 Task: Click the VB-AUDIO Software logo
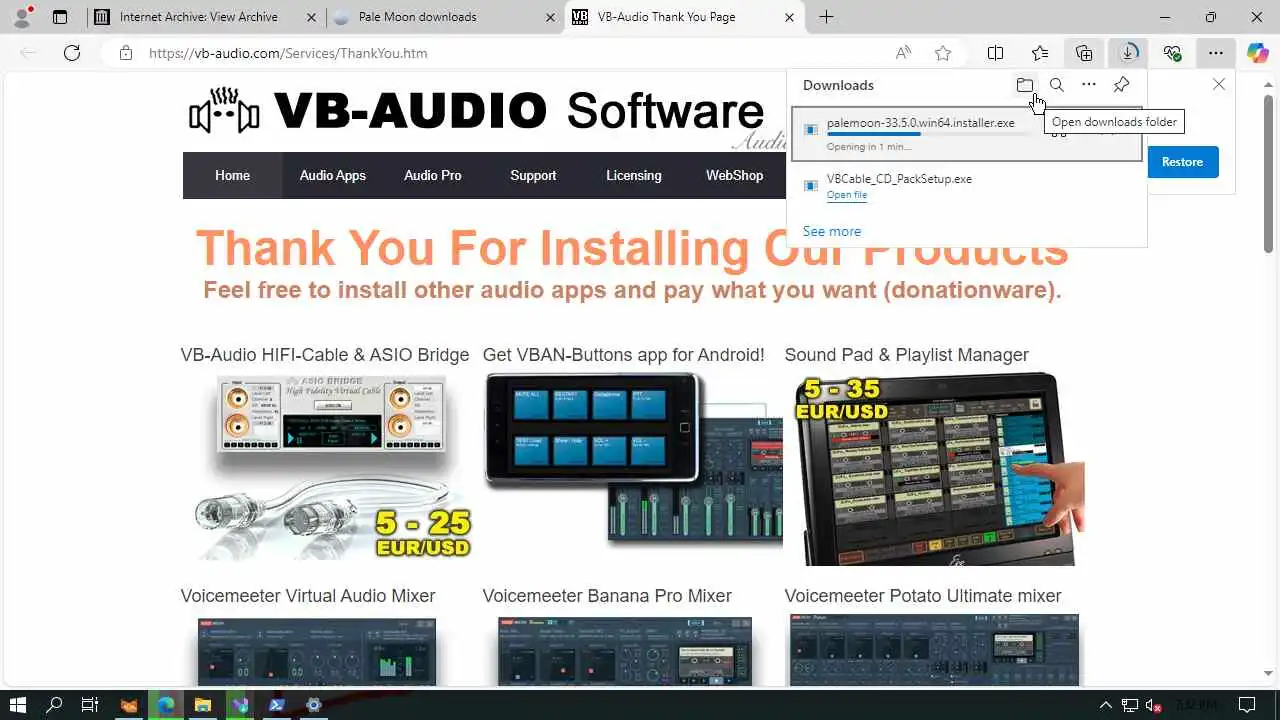[476, 111]
